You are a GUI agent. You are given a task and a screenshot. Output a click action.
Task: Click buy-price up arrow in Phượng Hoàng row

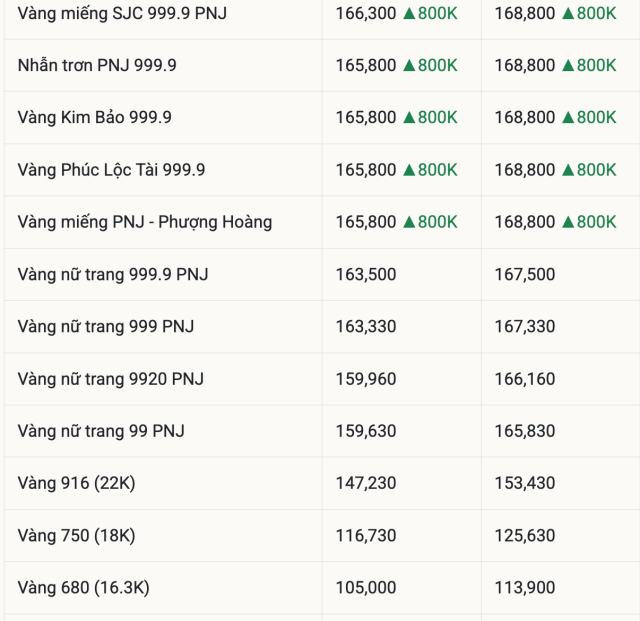(x=408, y=222)
